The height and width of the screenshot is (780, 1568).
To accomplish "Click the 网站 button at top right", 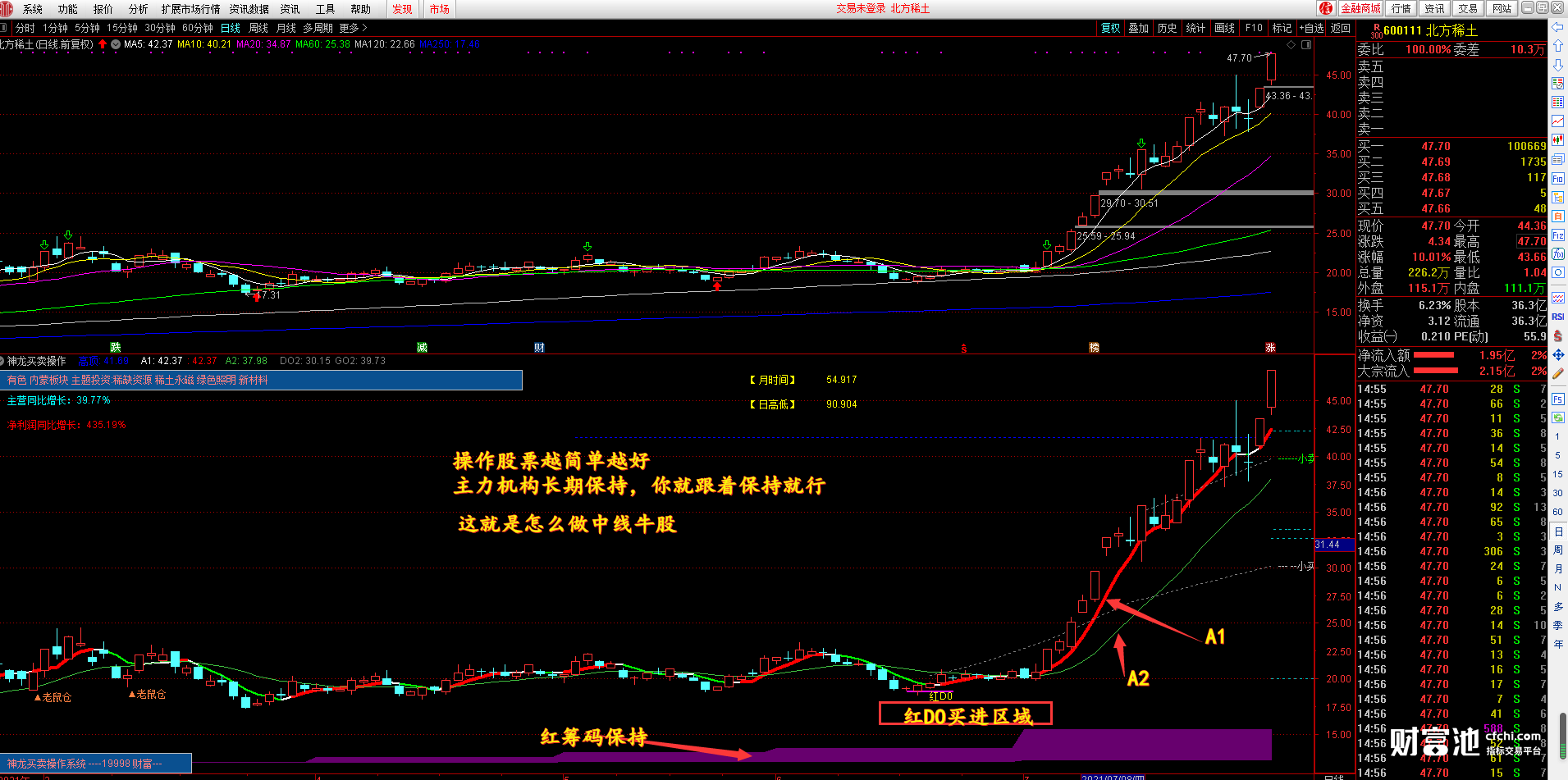I will 1502,8.
